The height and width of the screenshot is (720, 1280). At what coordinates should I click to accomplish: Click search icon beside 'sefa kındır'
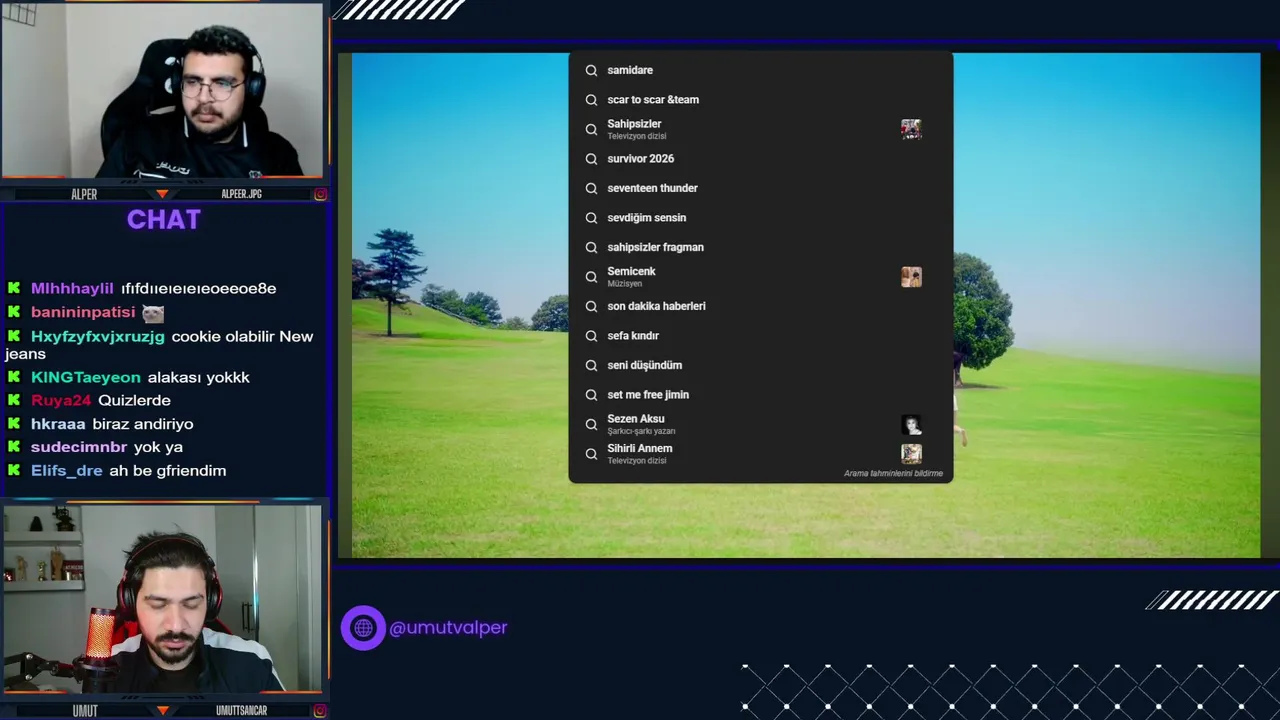click(591, 336)
